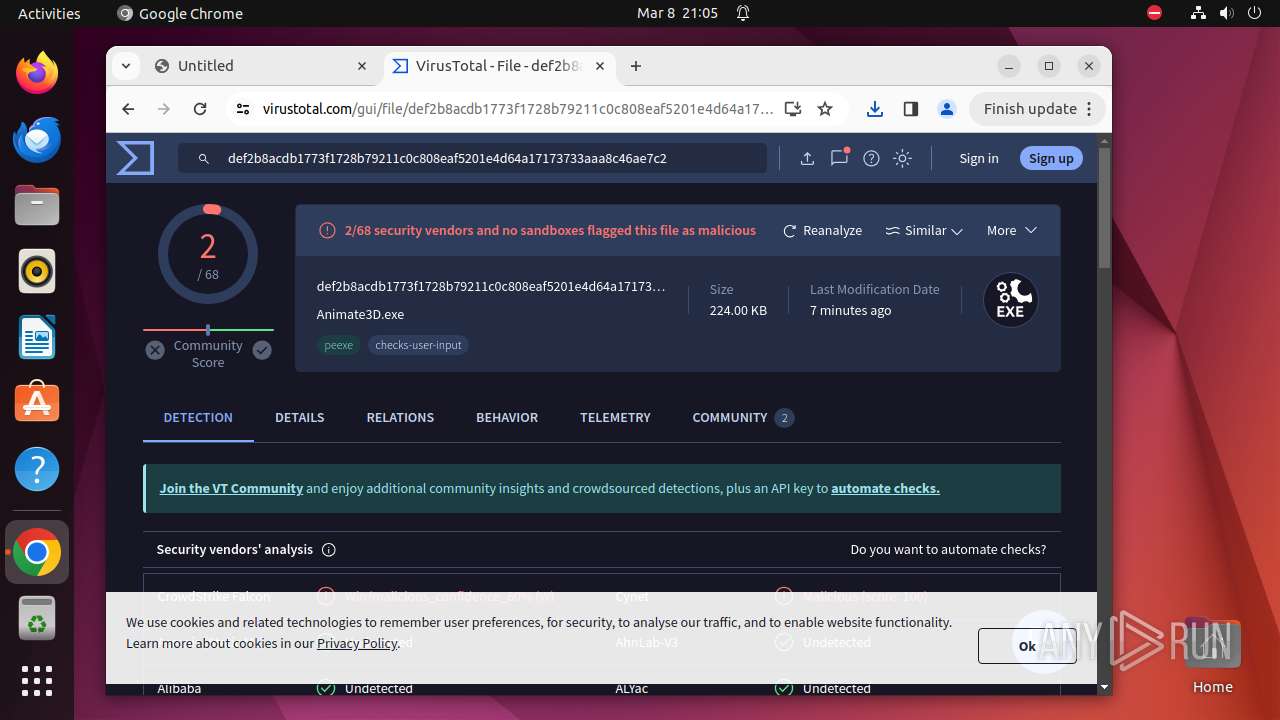Switch to the DETAILS tab

click(300, 417)
